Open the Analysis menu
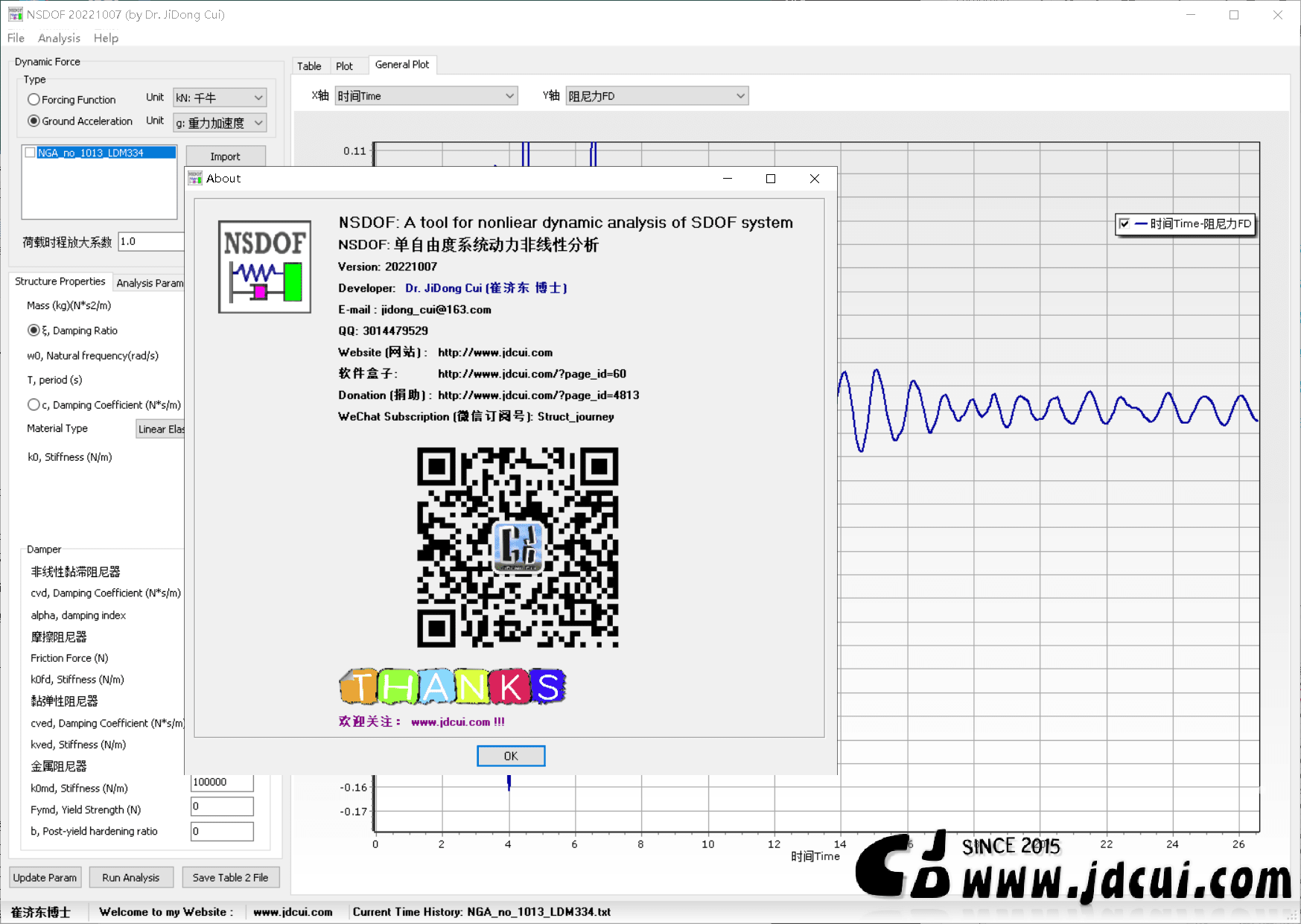This screenshot has height=924, width=1301. (x=59, y=38)
